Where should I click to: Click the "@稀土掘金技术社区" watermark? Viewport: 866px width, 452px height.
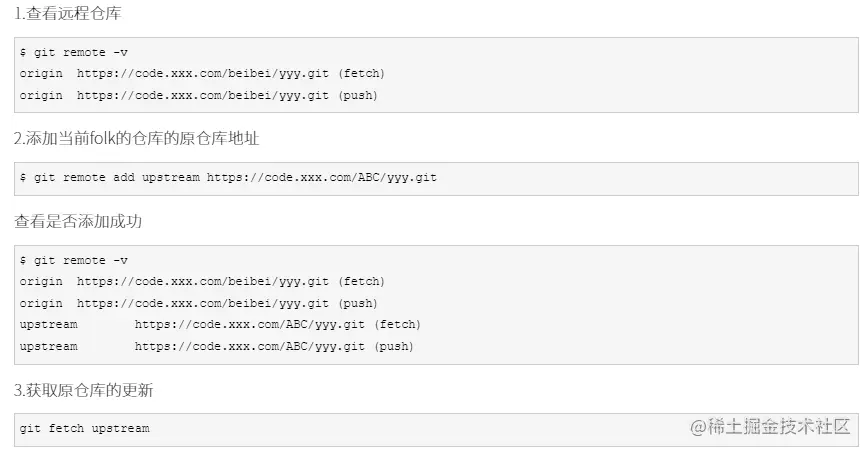768,427
